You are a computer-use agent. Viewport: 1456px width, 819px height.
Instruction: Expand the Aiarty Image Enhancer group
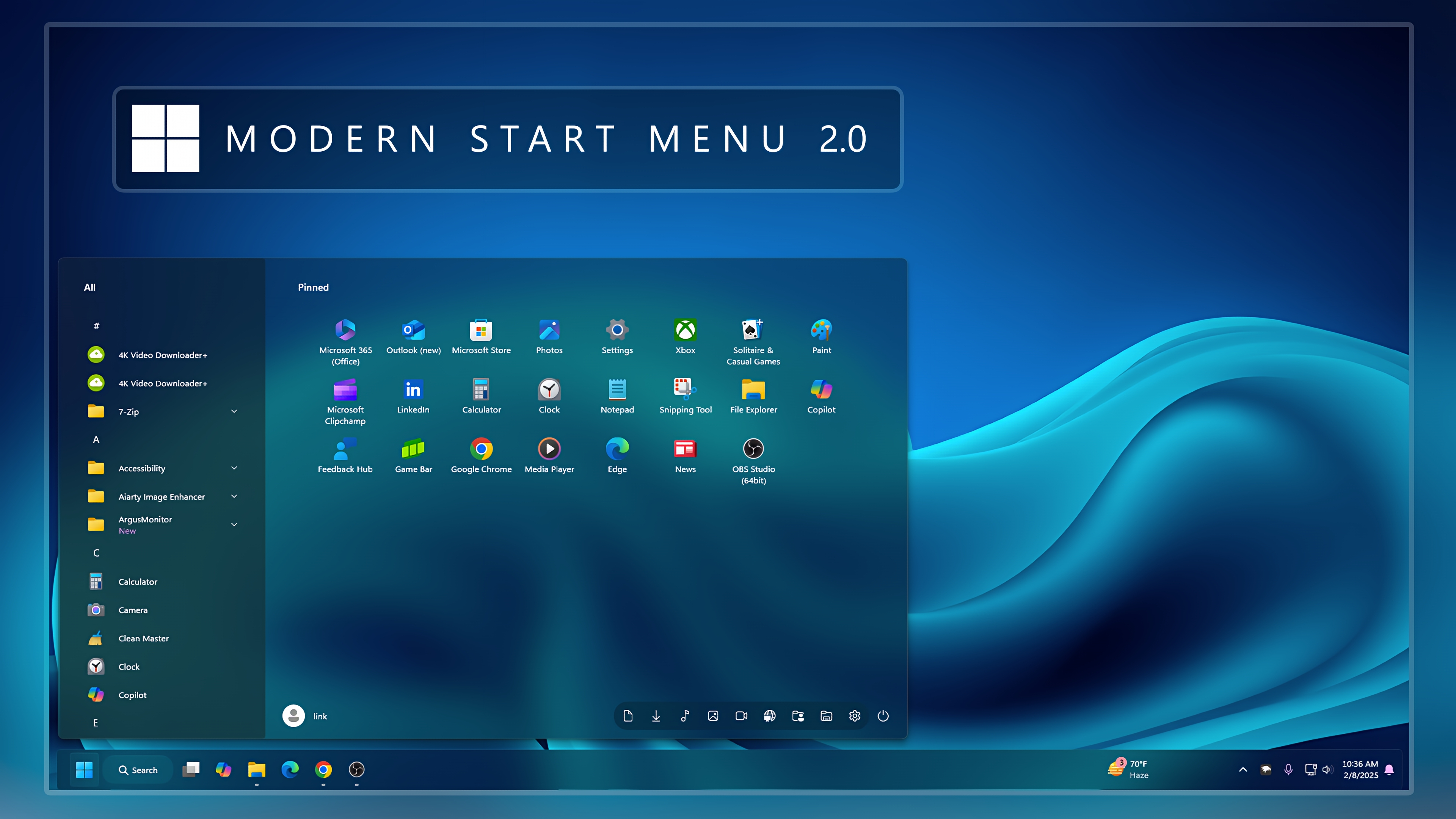click(234, 496)
